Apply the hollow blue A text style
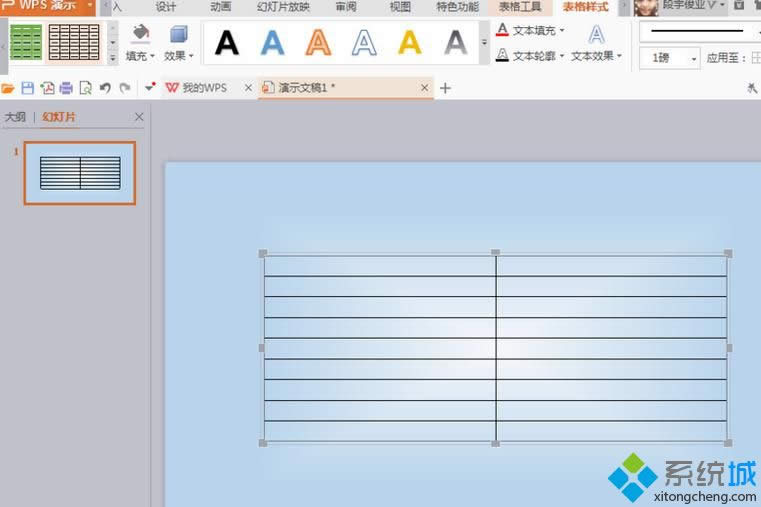Image resolution: width=761 pixels, height=507 pixels. coord(364,43)
